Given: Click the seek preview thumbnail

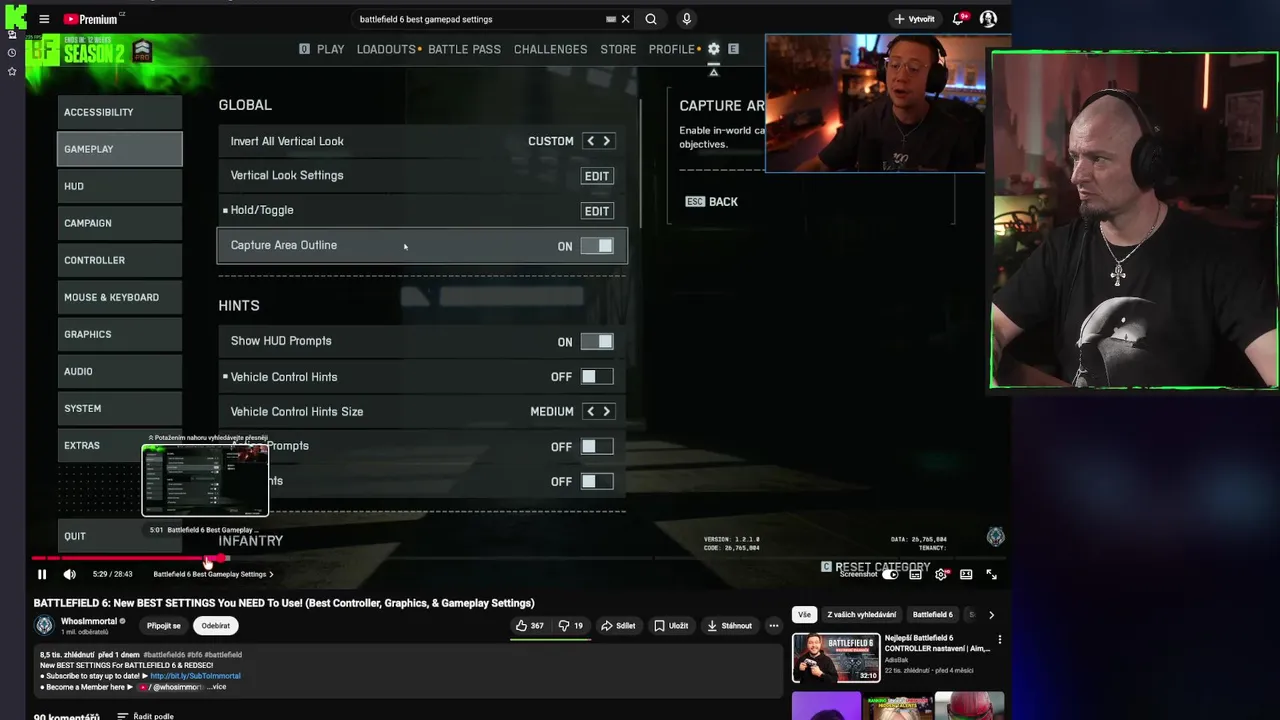Looking at the screenshot, I should pos(205,480).
